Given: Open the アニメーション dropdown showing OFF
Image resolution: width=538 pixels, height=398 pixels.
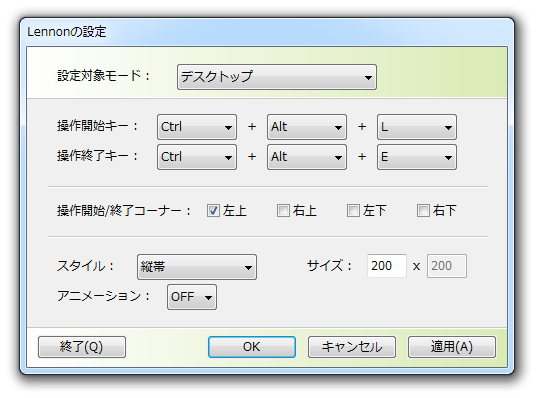Looking at the screenshot, I should pos(192,297).
